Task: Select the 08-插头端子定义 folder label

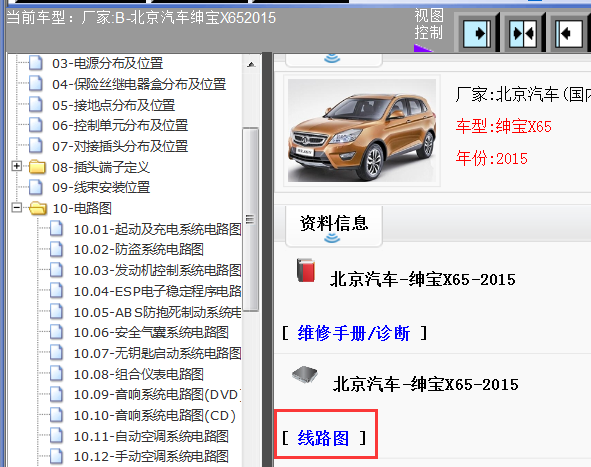Action: (x=101, y=167)
